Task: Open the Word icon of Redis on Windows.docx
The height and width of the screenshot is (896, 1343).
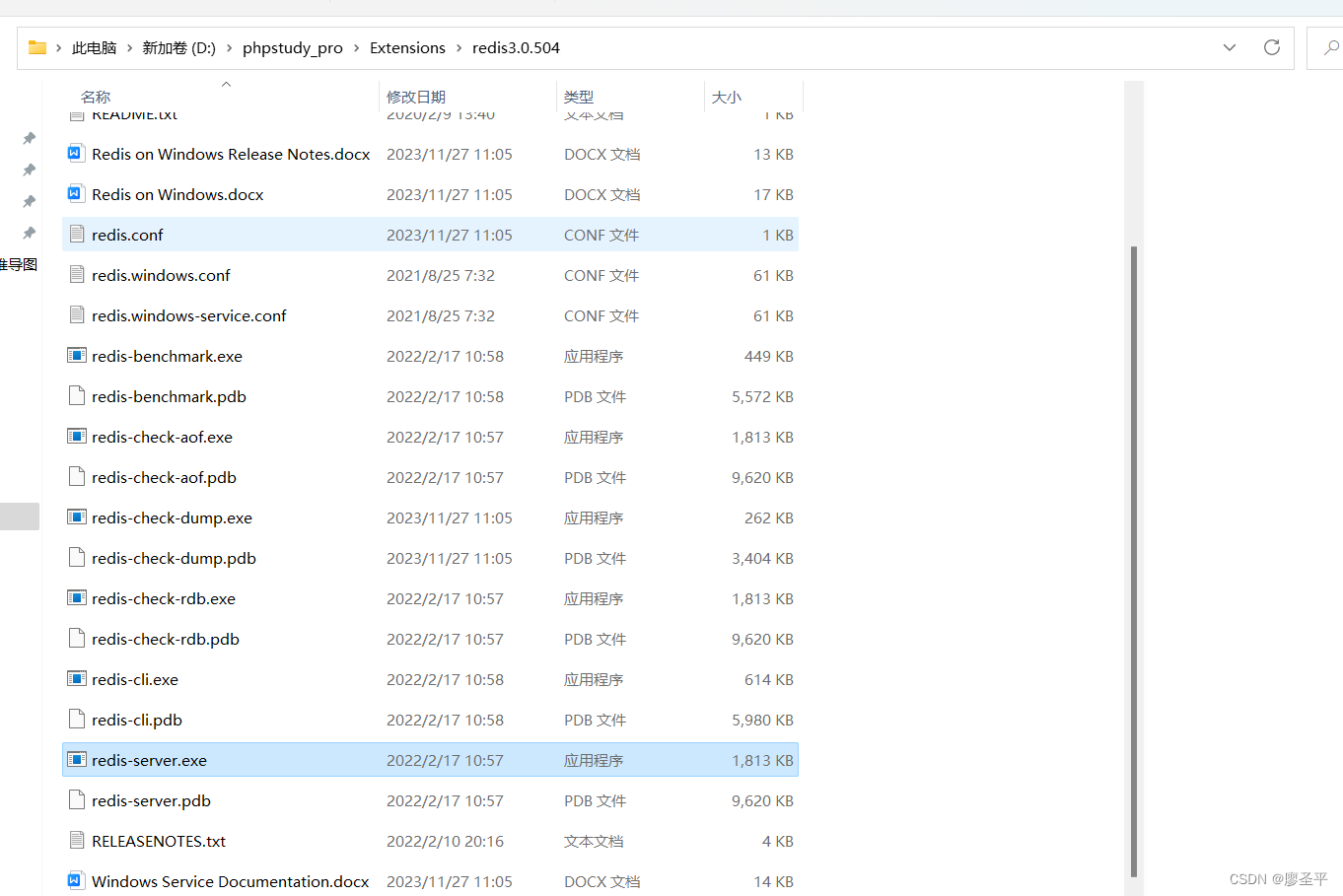Action: [75, 193]
